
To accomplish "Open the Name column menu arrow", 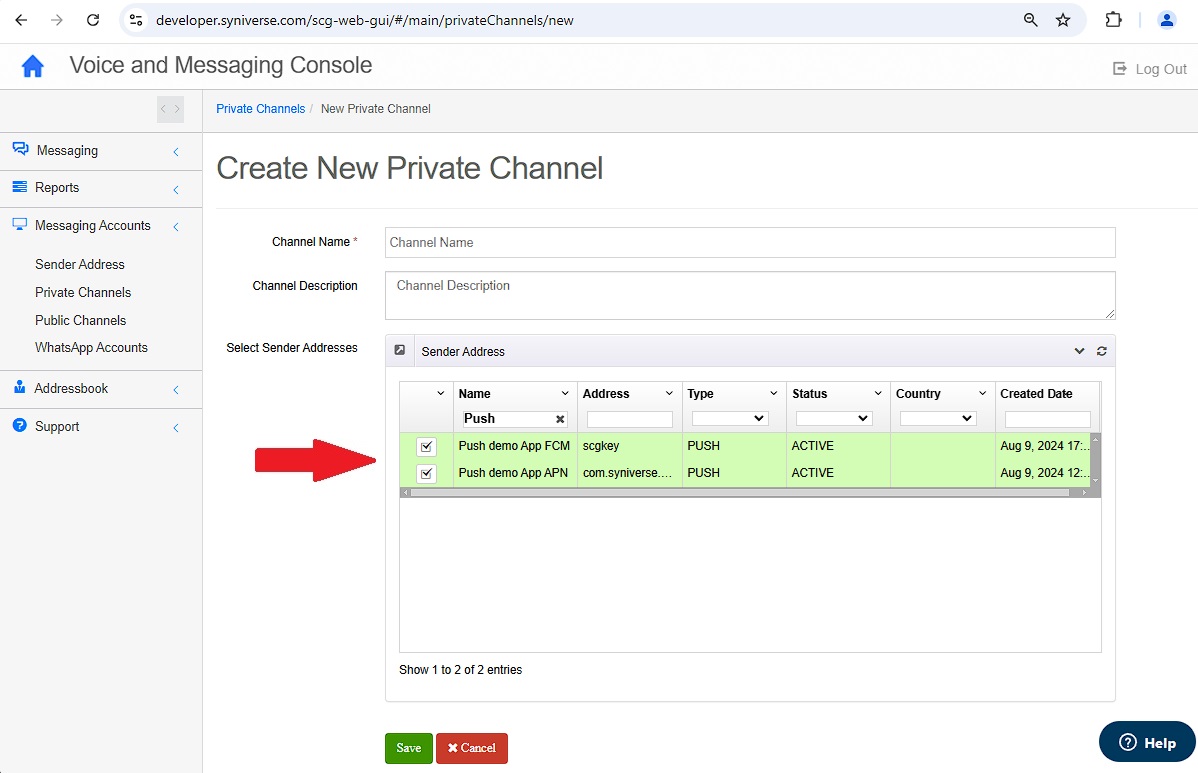I will point(565,393).
